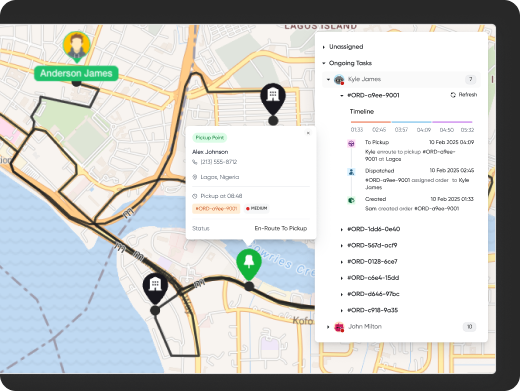Click Kyle James task count badge 7
This screenshot has height=391, width=520.
pos(470,79)
